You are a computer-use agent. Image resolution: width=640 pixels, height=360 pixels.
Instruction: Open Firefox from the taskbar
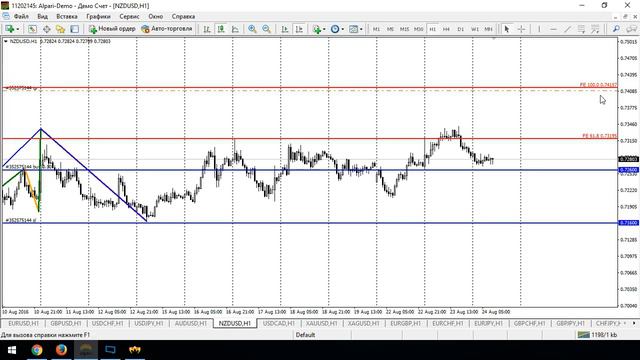[x=61, y=350]
